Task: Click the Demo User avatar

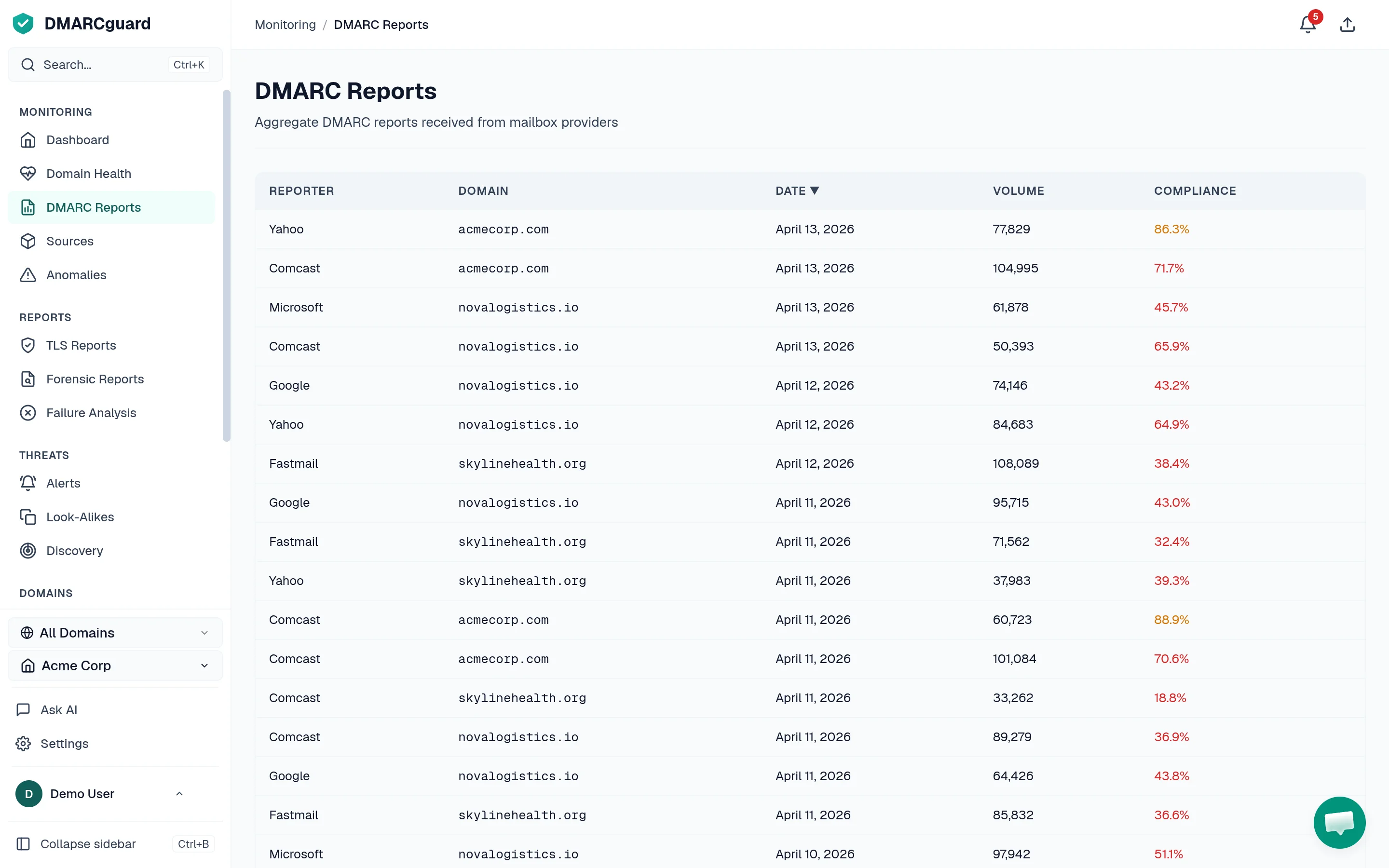Action: (29, 794)
